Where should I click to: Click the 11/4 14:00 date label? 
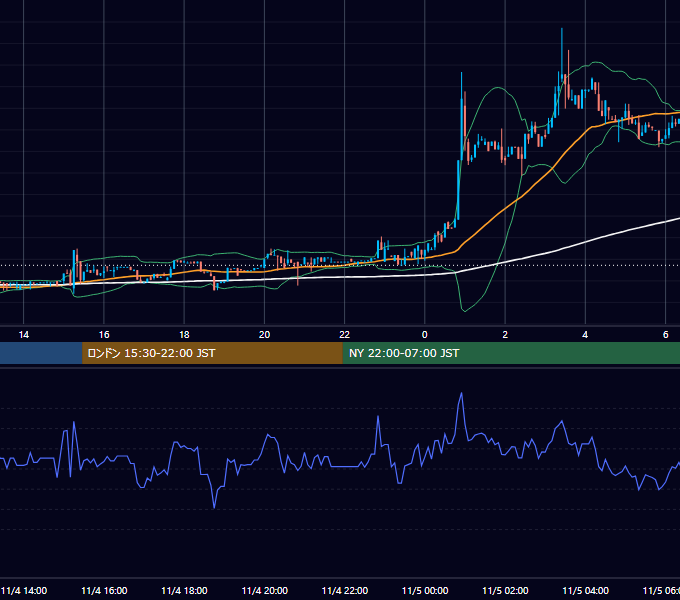(24, 590)
